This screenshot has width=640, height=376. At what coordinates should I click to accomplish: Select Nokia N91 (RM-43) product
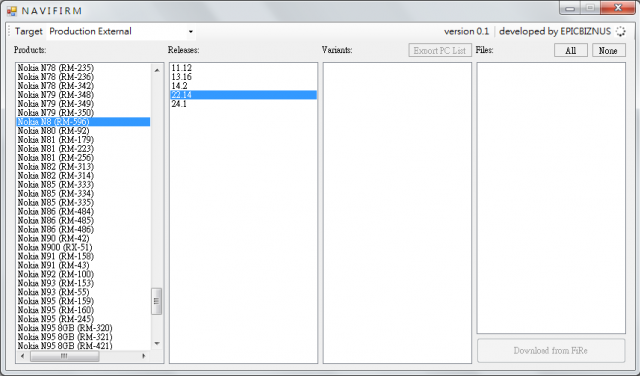coord(83,265)
